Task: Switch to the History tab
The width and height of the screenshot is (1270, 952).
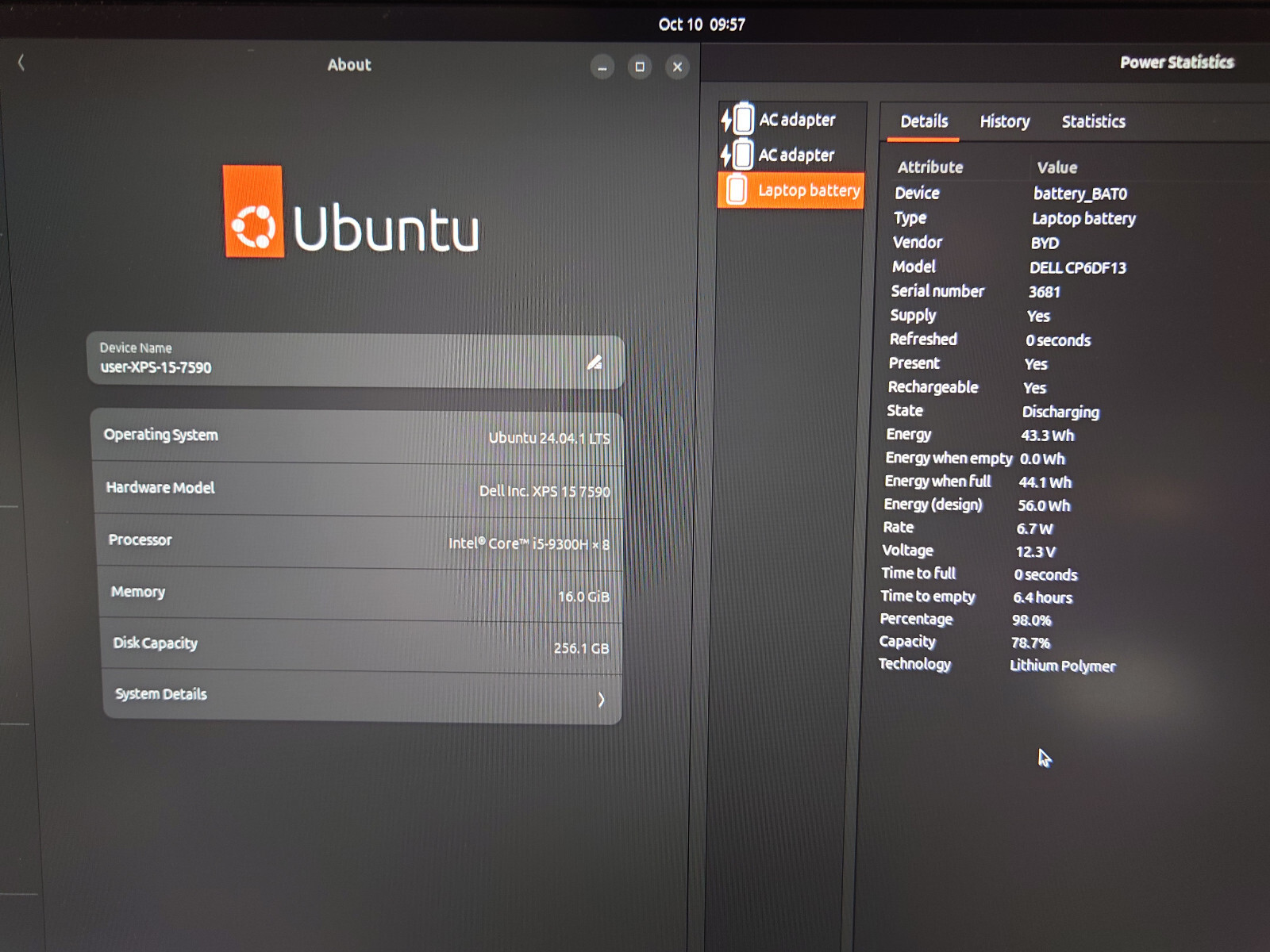Action: (x=1004, y=121)
